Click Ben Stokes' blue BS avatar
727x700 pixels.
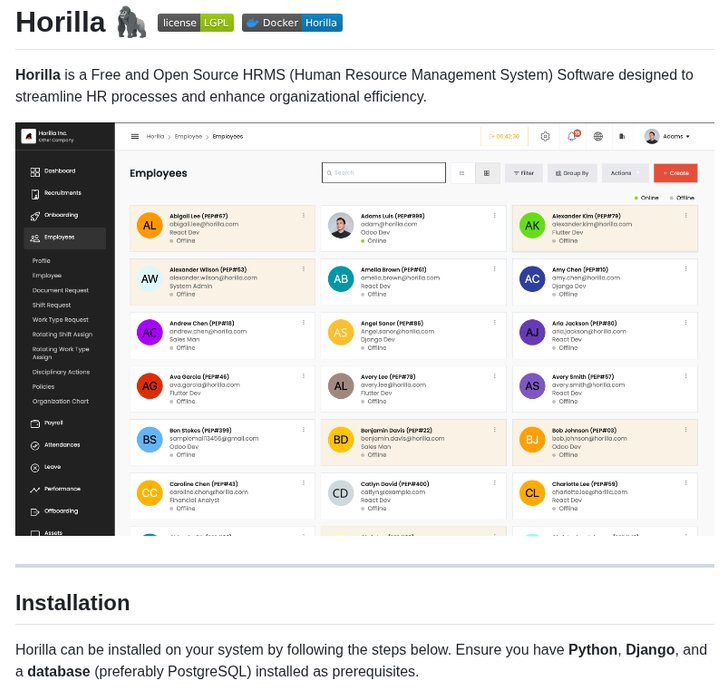[149, 440]
